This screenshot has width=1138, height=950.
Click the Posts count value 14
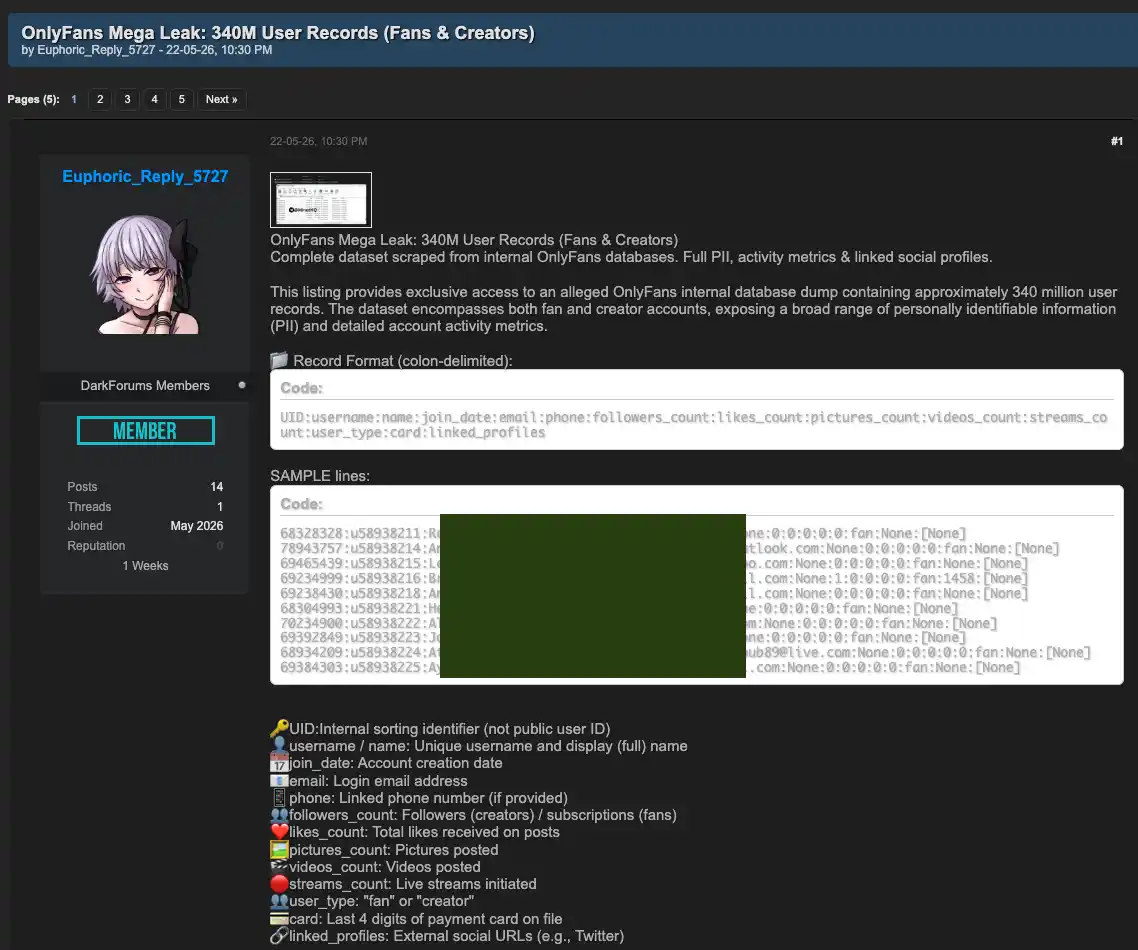click(216, 487)
